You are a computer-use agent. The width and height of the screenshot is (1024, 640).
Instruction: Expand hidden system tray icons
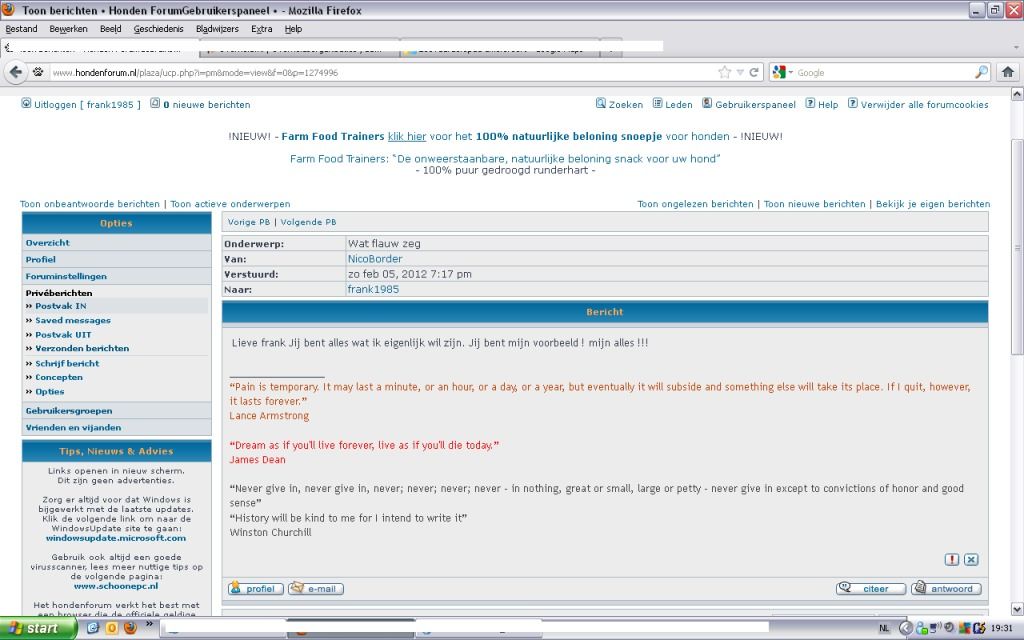(905, 628)
